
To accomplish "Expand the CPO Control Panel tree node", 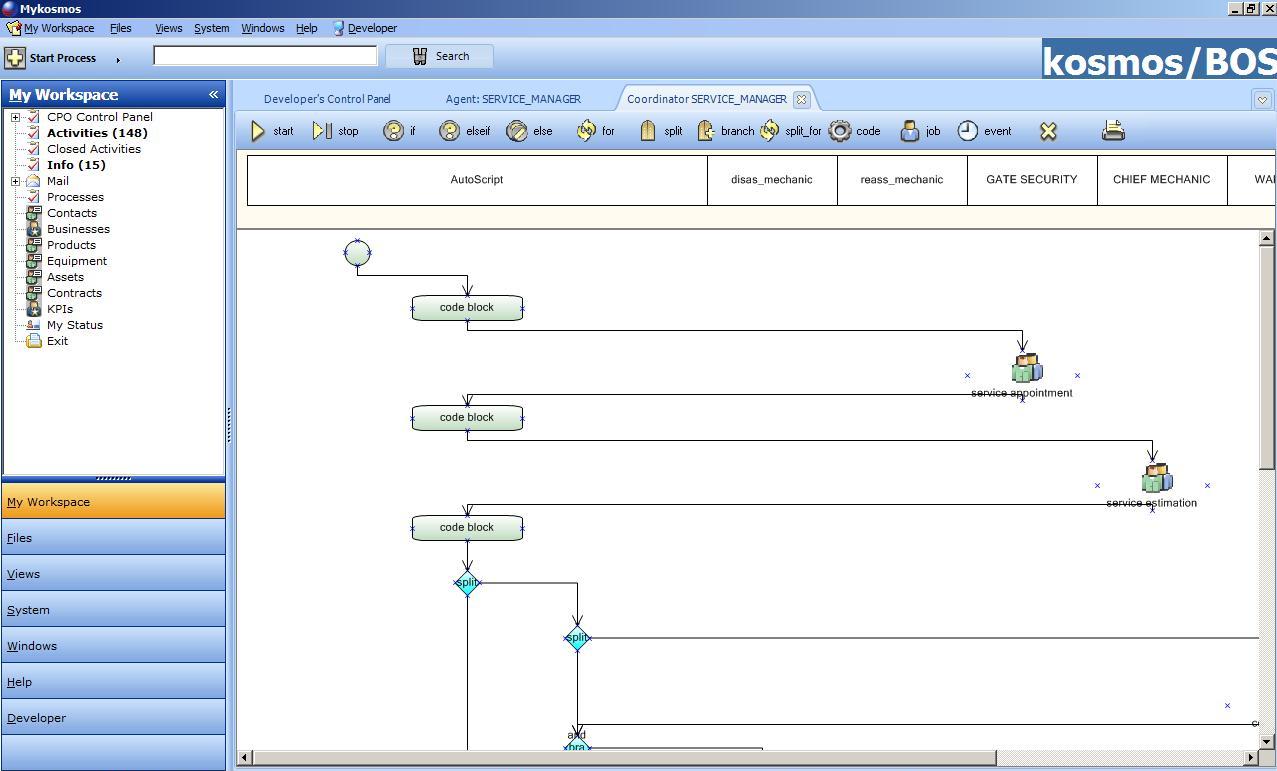I will click(x=16, y=117).
